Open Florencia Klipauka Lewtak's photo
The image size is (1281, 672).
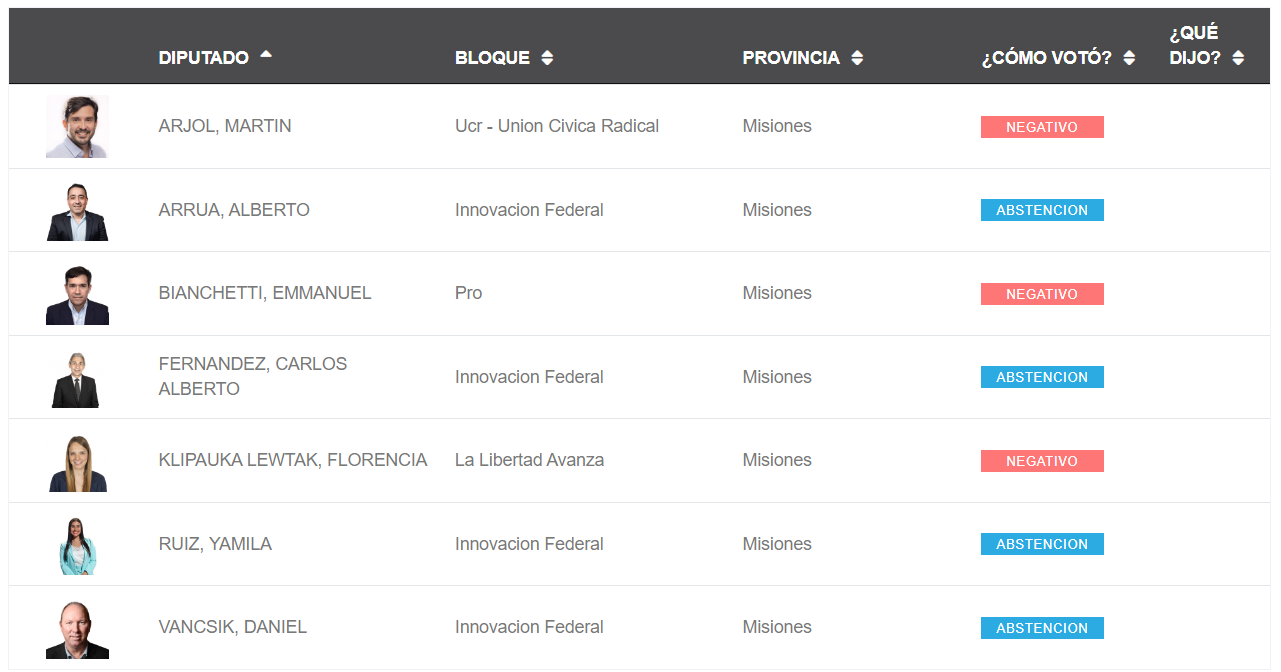tap(77, 461)
